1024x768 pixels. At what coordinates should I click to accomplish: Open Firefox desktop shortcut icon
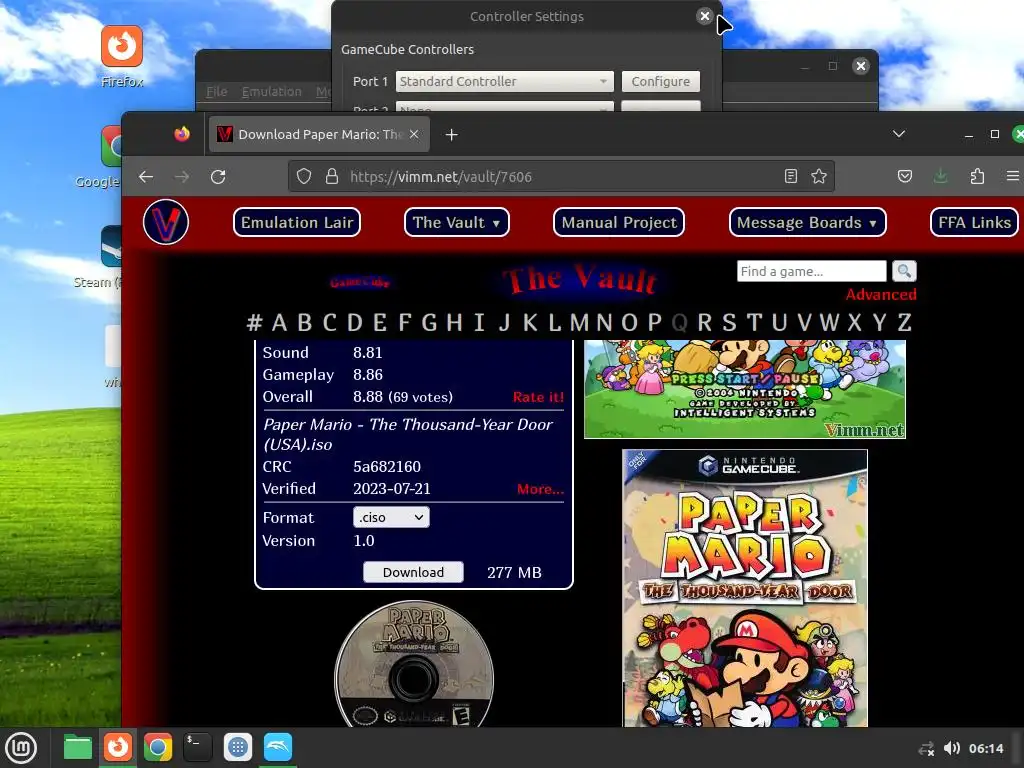(x=122, y=47)
